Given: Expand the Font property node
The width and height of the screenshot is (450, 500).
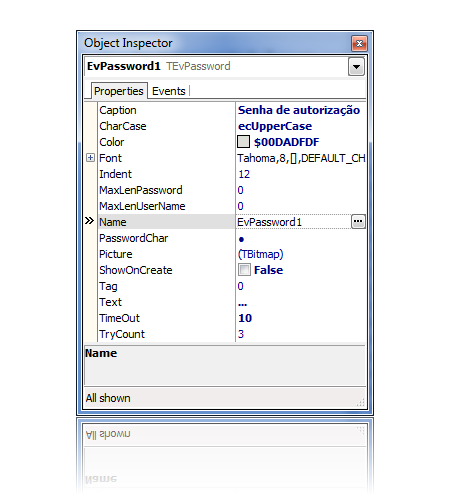Looking at the screenshot, I should click(90, 158).
